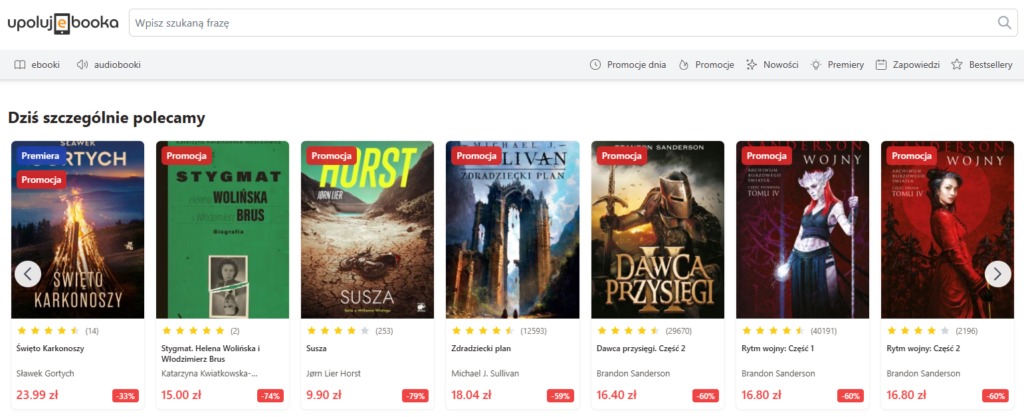Open the Zdradziecki plan book cover
The height and width of the screenshot is (417, 1024).
(x=513, y=230)
